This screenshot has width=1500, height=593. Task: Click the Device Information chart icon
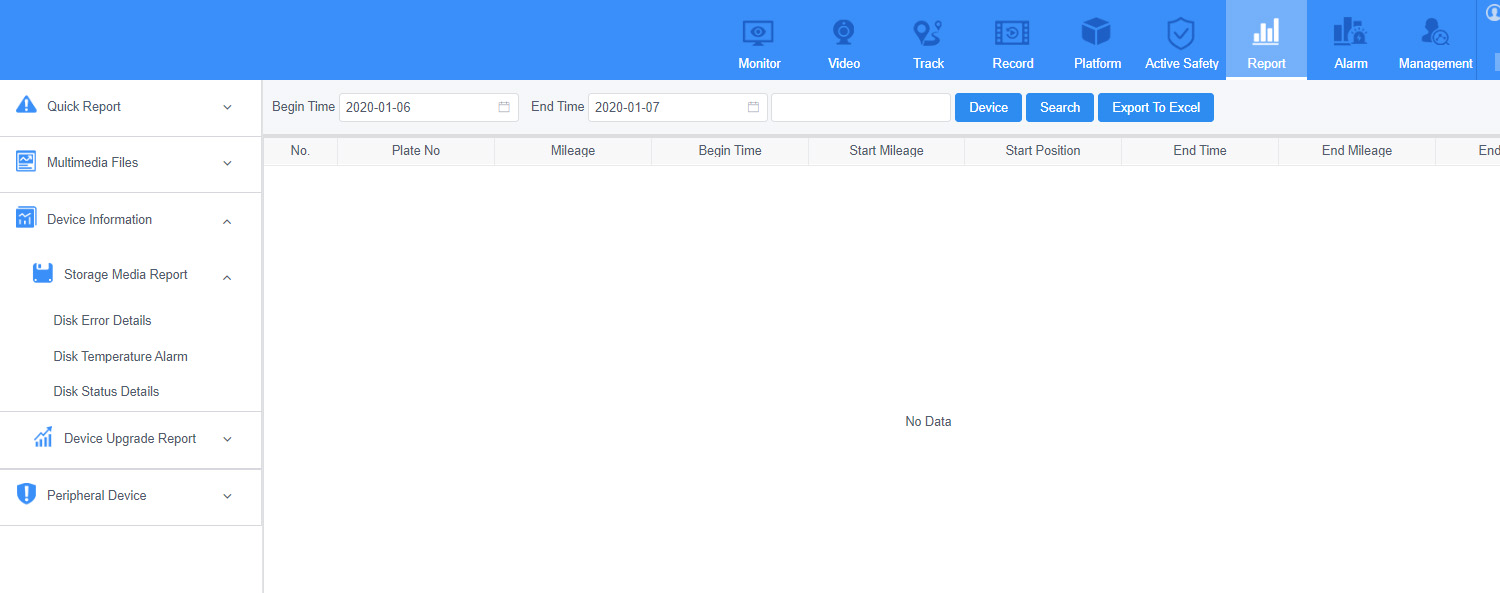coord(27,219)
